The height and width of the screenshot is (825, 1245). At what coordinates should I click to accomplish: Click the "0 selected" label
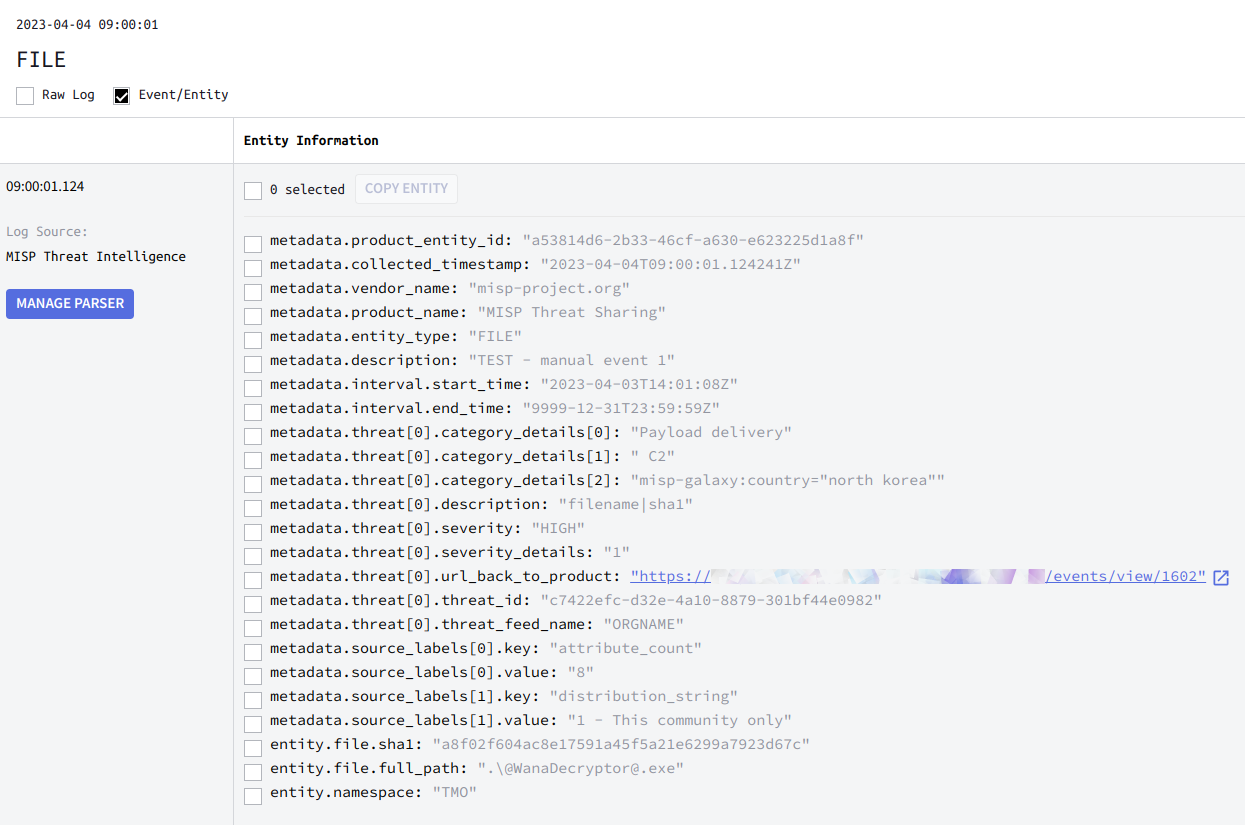coord(307,189)
